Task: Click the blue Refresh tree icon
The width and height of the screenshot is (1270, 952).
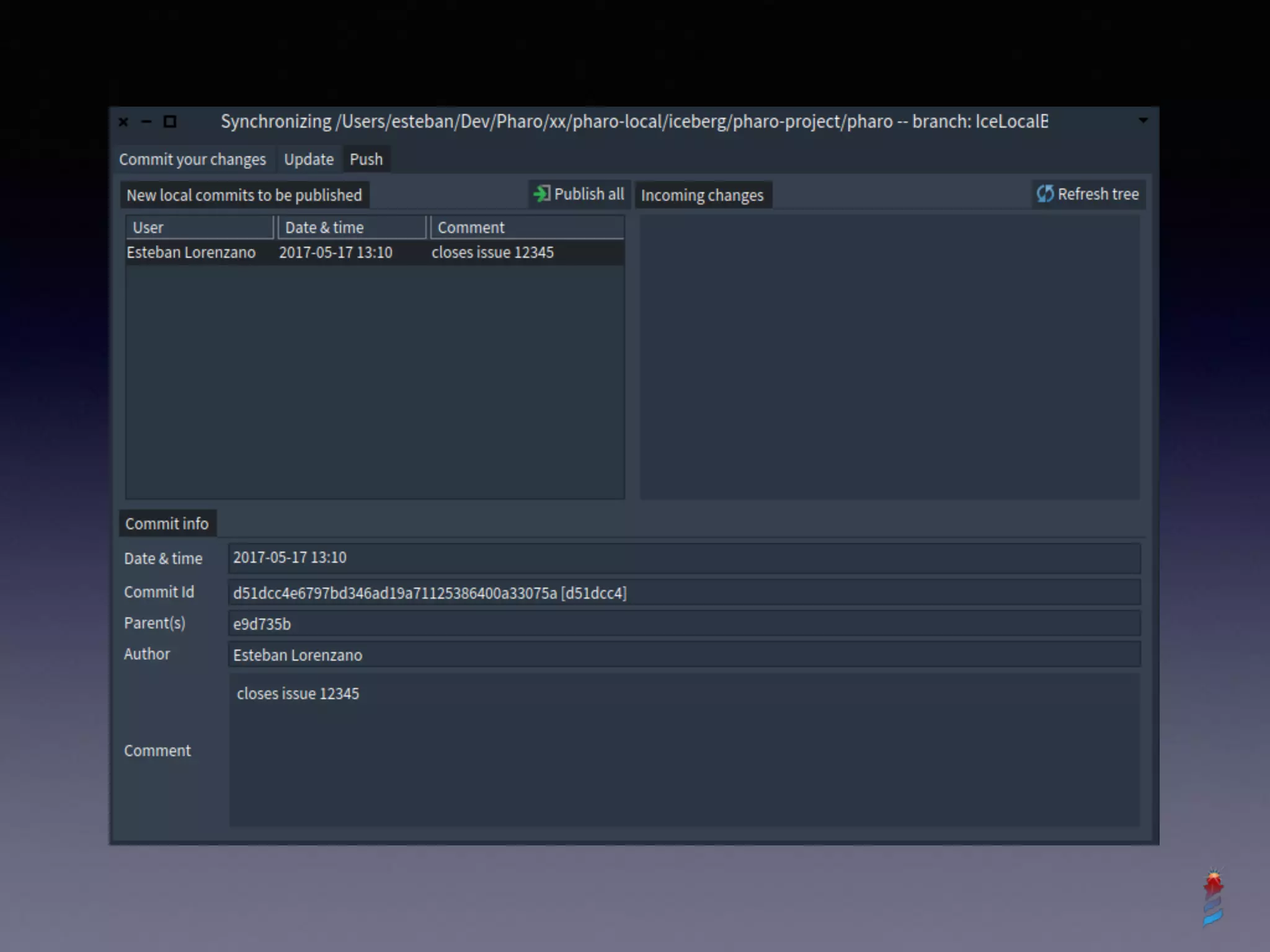Action: tap(1045, 194)
